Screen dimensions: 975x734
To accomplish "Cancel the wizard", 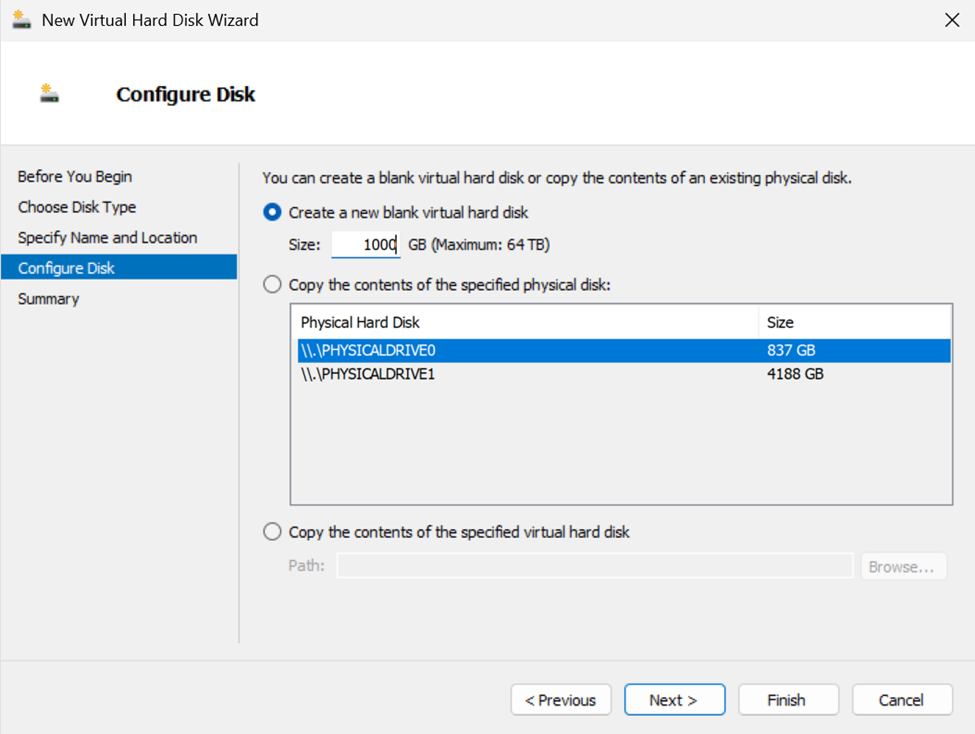I will pyautogui.click(x=902, y=700).
